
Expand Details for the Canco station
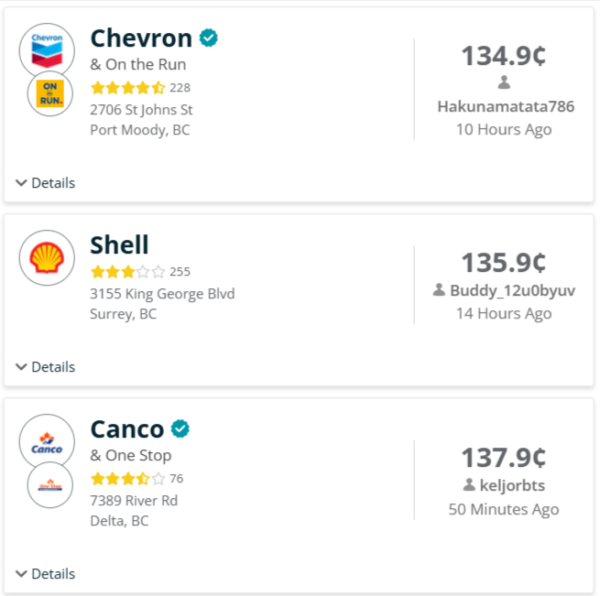46,574
